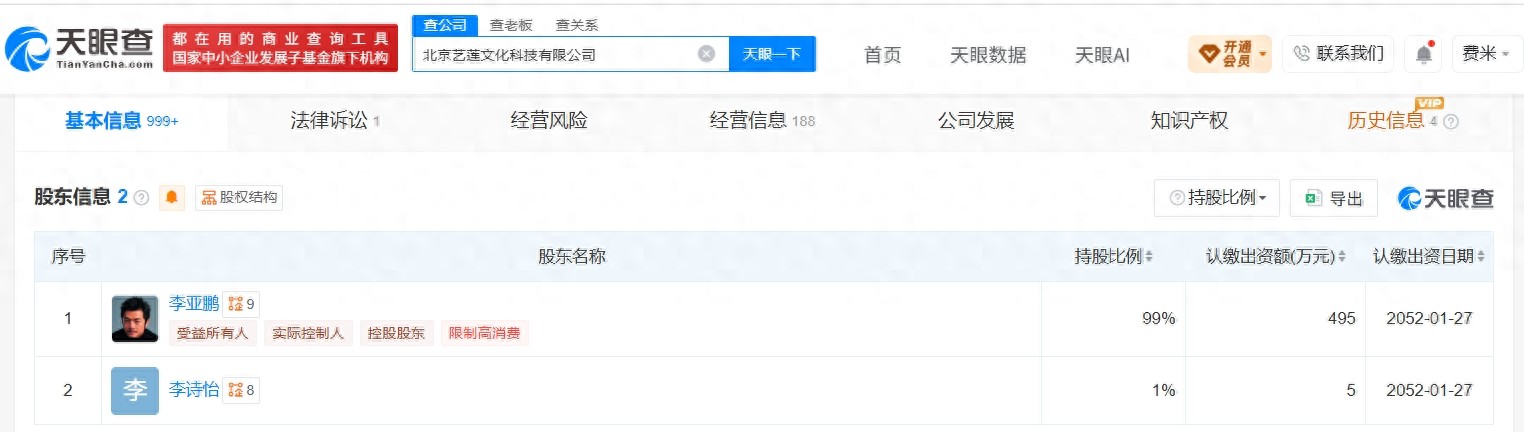Screen dimensions: 1524x432
Task: Open notifications via the bell icon
Action: point(1424,54)
